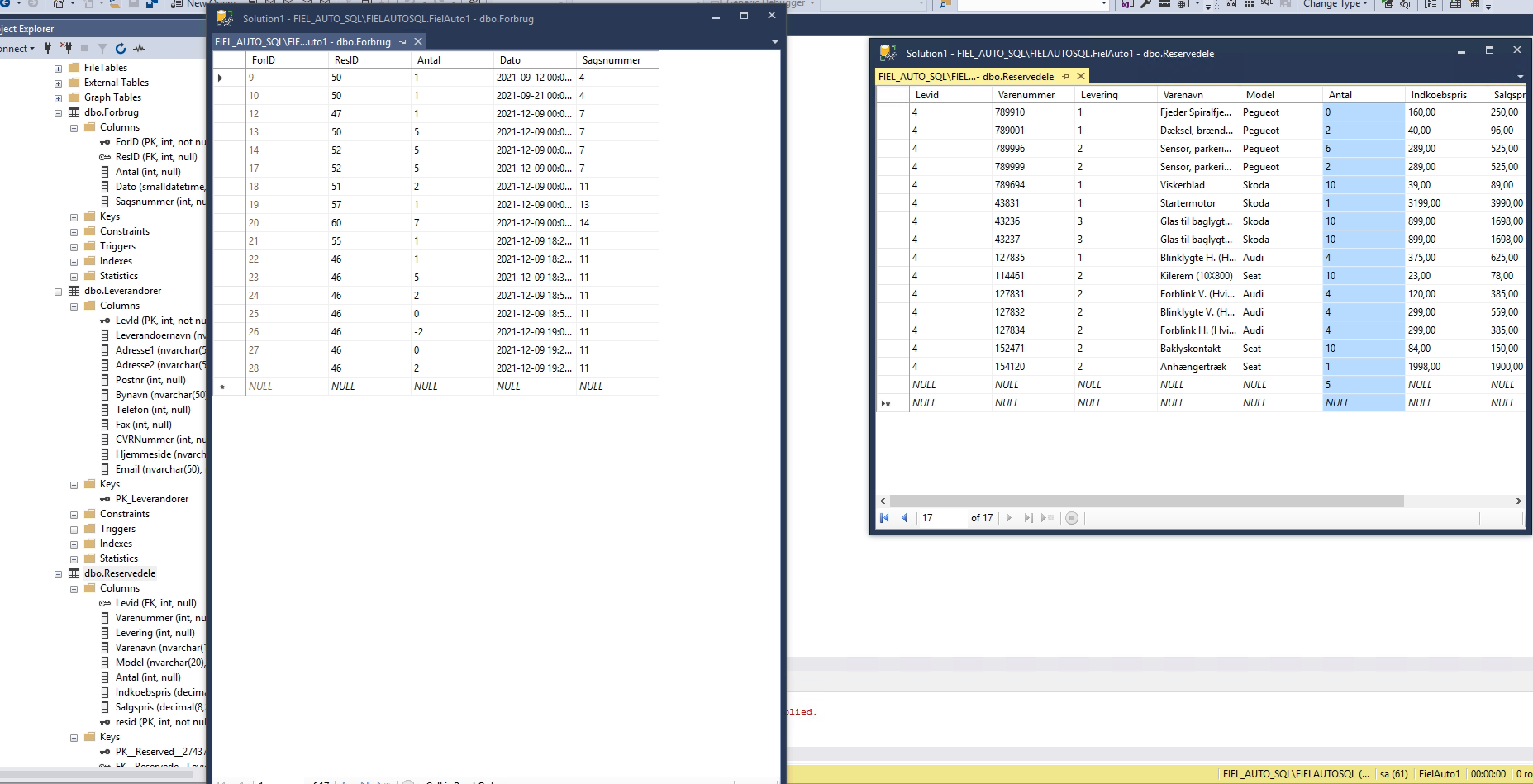The image size is (1533, 784).
Task: Click last record arrow in Reservedele navigator
Action: tap(1028, 518)
